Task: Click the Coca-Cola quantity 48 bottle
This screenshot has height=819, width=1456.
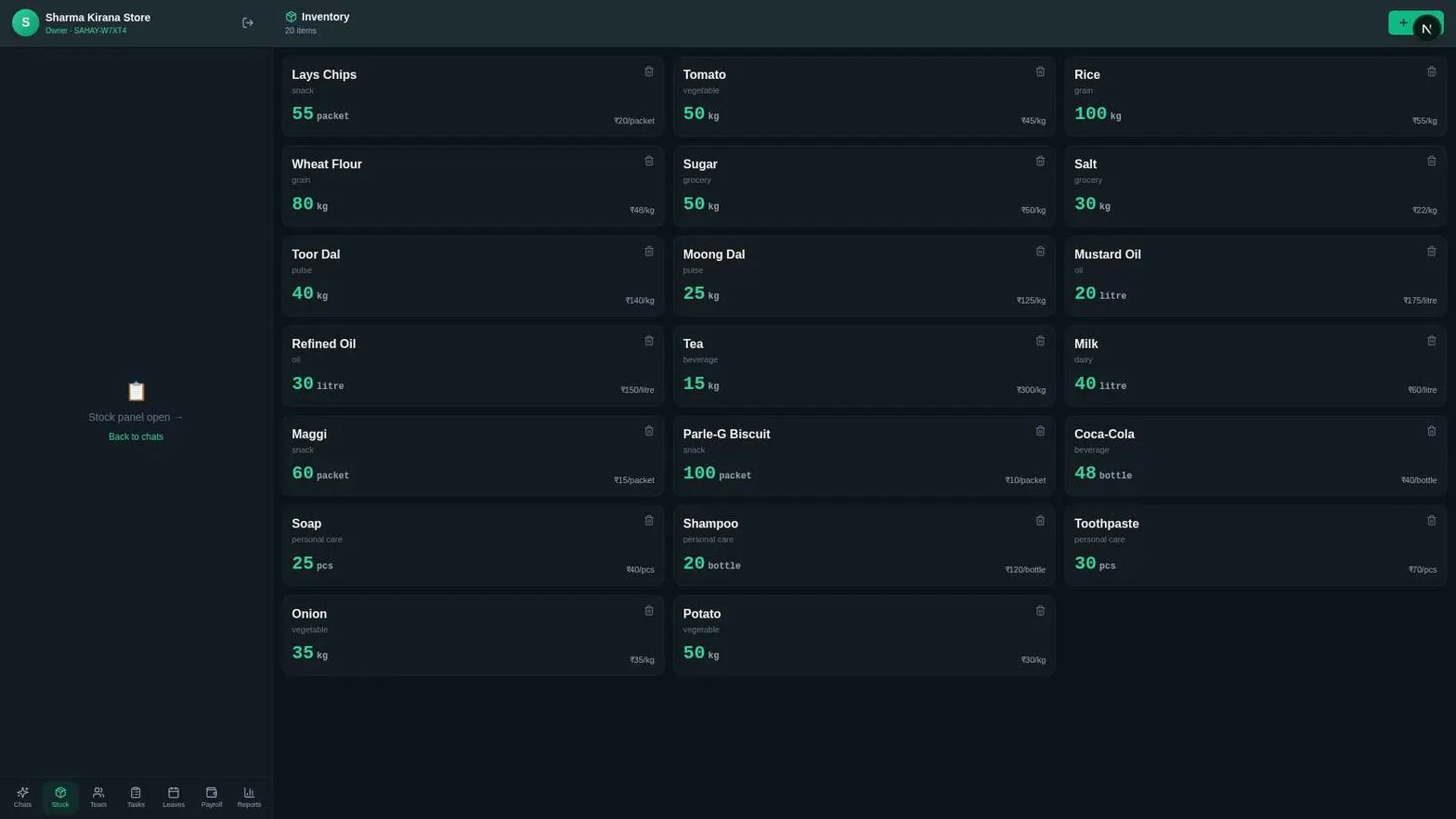Action: pos(1103,474)
